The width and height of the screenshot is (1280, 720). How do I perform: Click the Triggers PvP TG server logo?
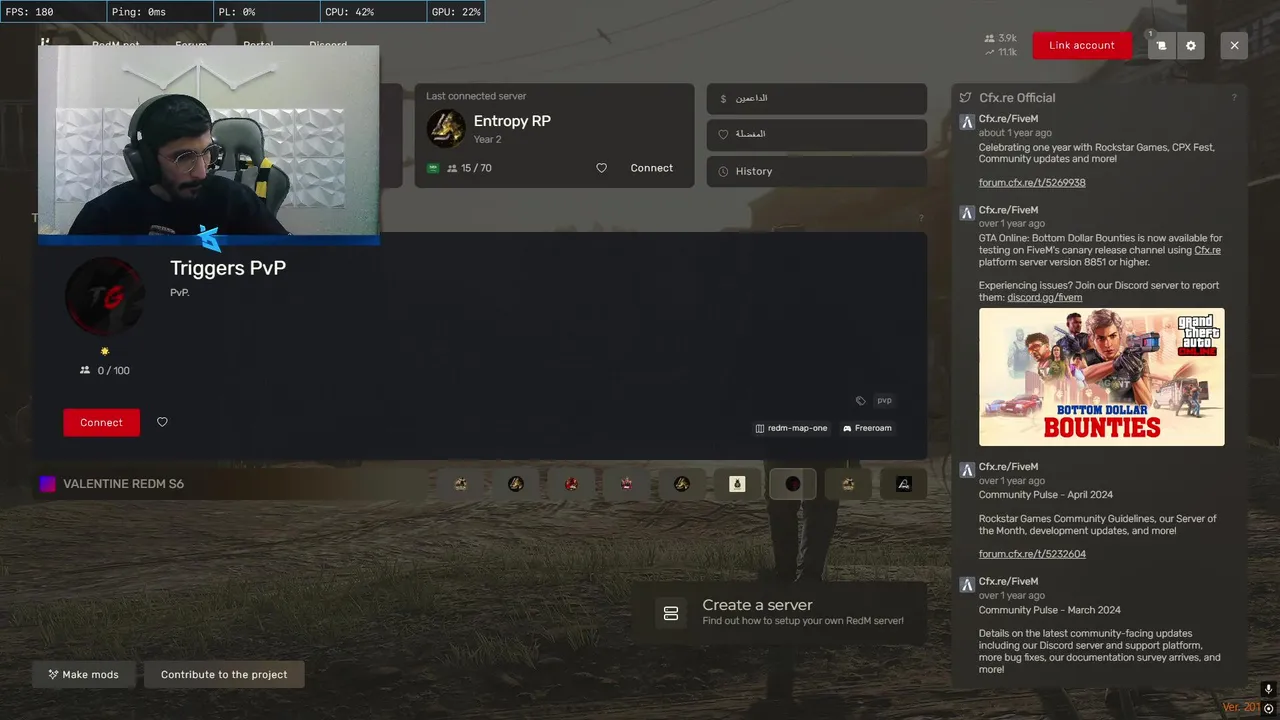point(105,297)
